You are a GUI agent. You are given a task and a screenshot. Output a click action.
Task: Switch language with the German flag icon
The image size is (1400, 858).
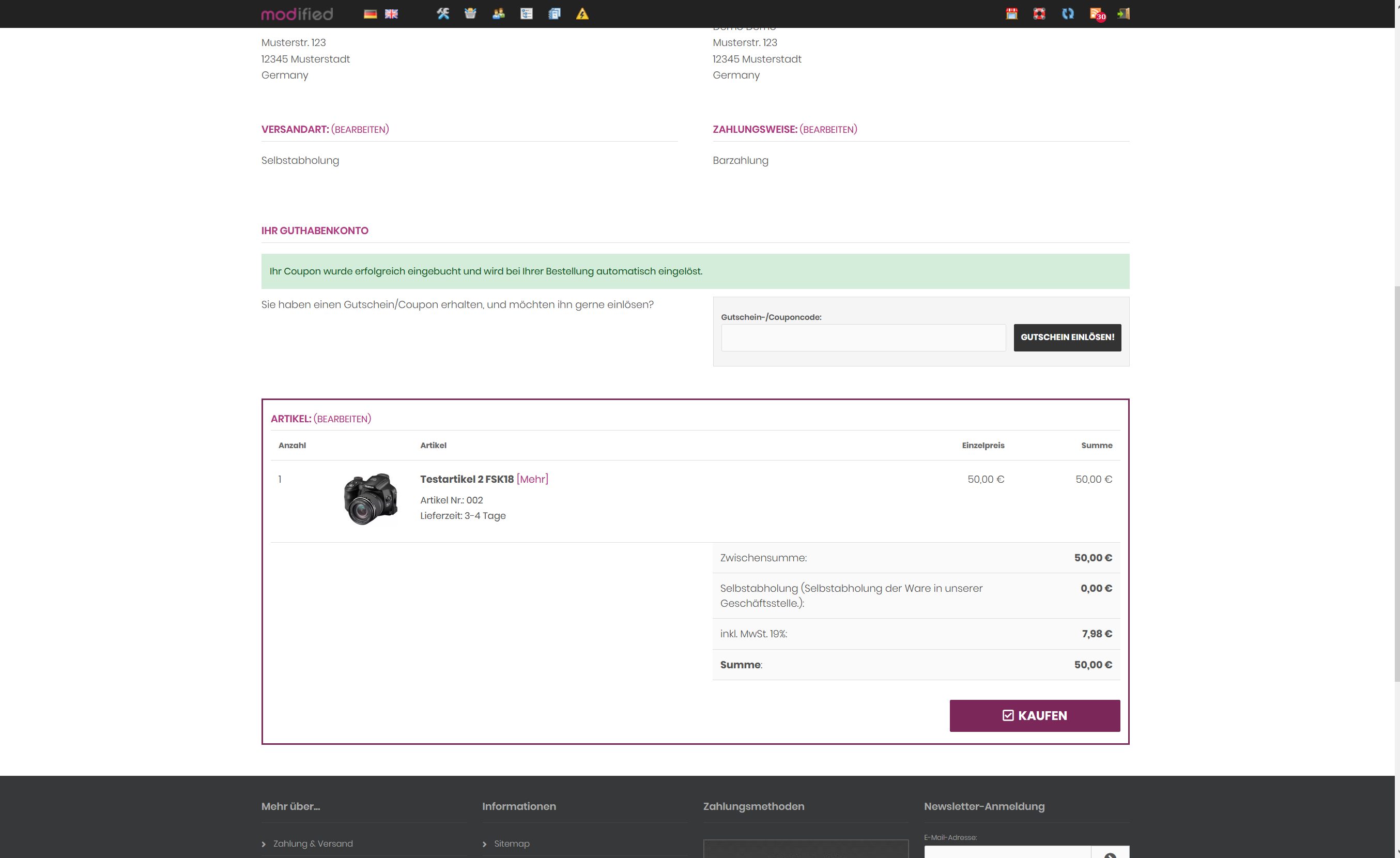coord(370,13)
